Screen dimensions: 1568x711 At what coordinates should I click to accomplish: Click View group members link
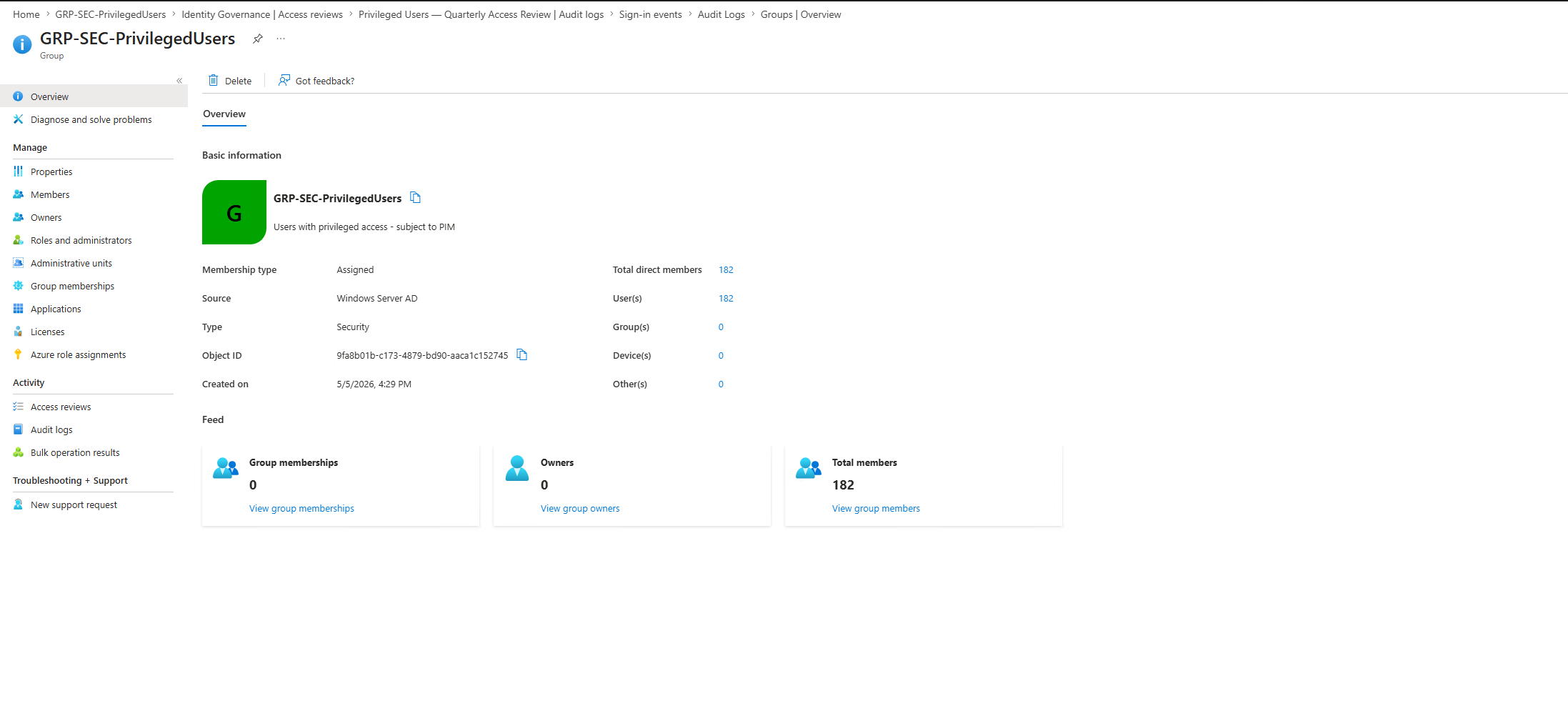[x=876, y=508]
